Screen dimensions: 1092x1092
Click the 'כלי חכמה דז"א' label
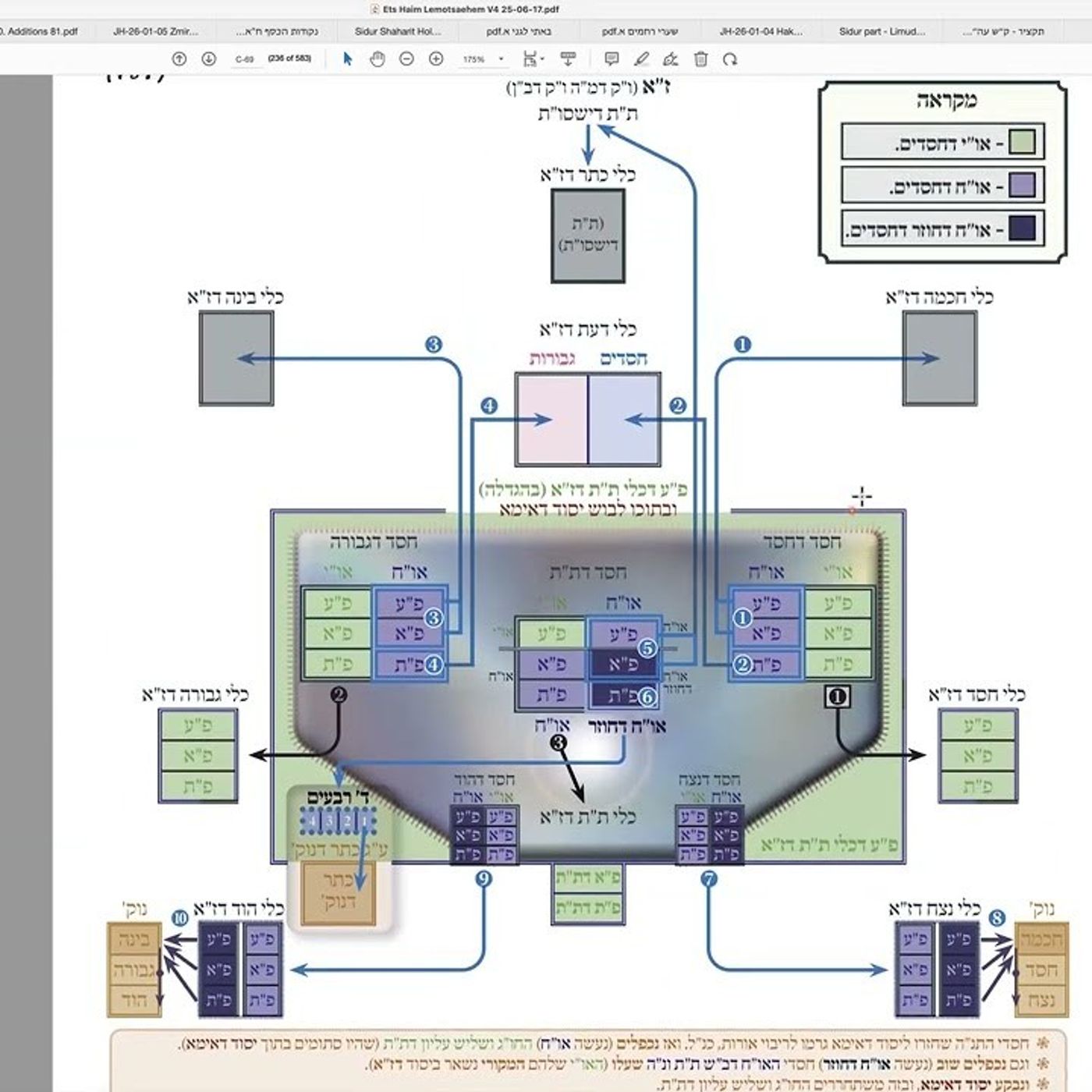[939, 297]
